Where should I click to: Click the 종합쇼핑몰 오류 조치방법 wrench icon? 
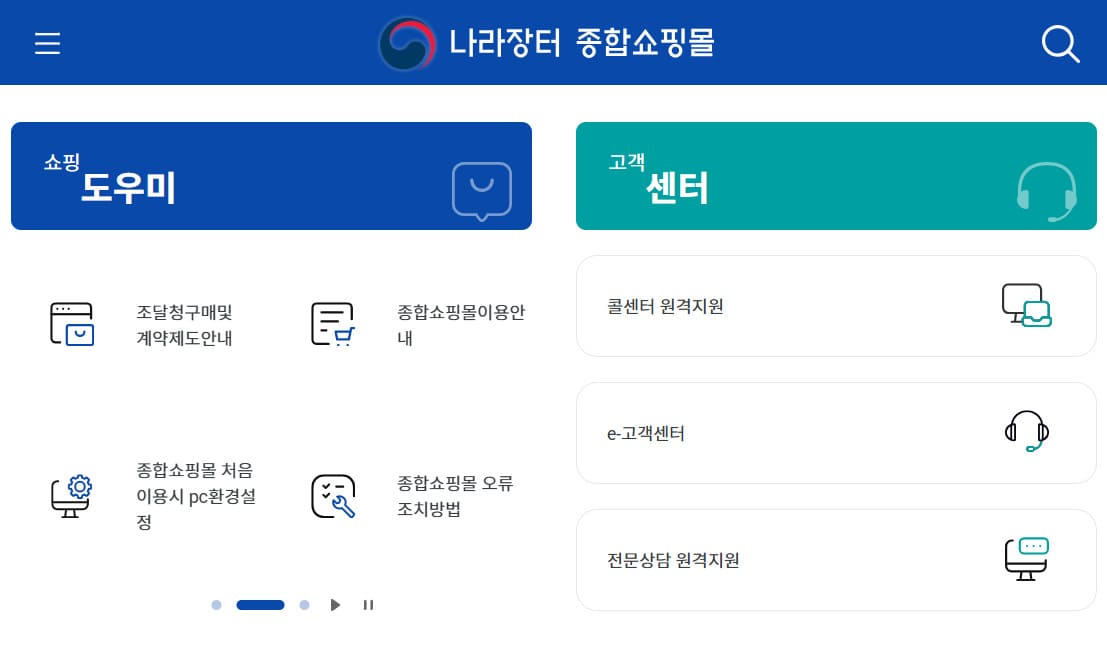pos(334,493)
